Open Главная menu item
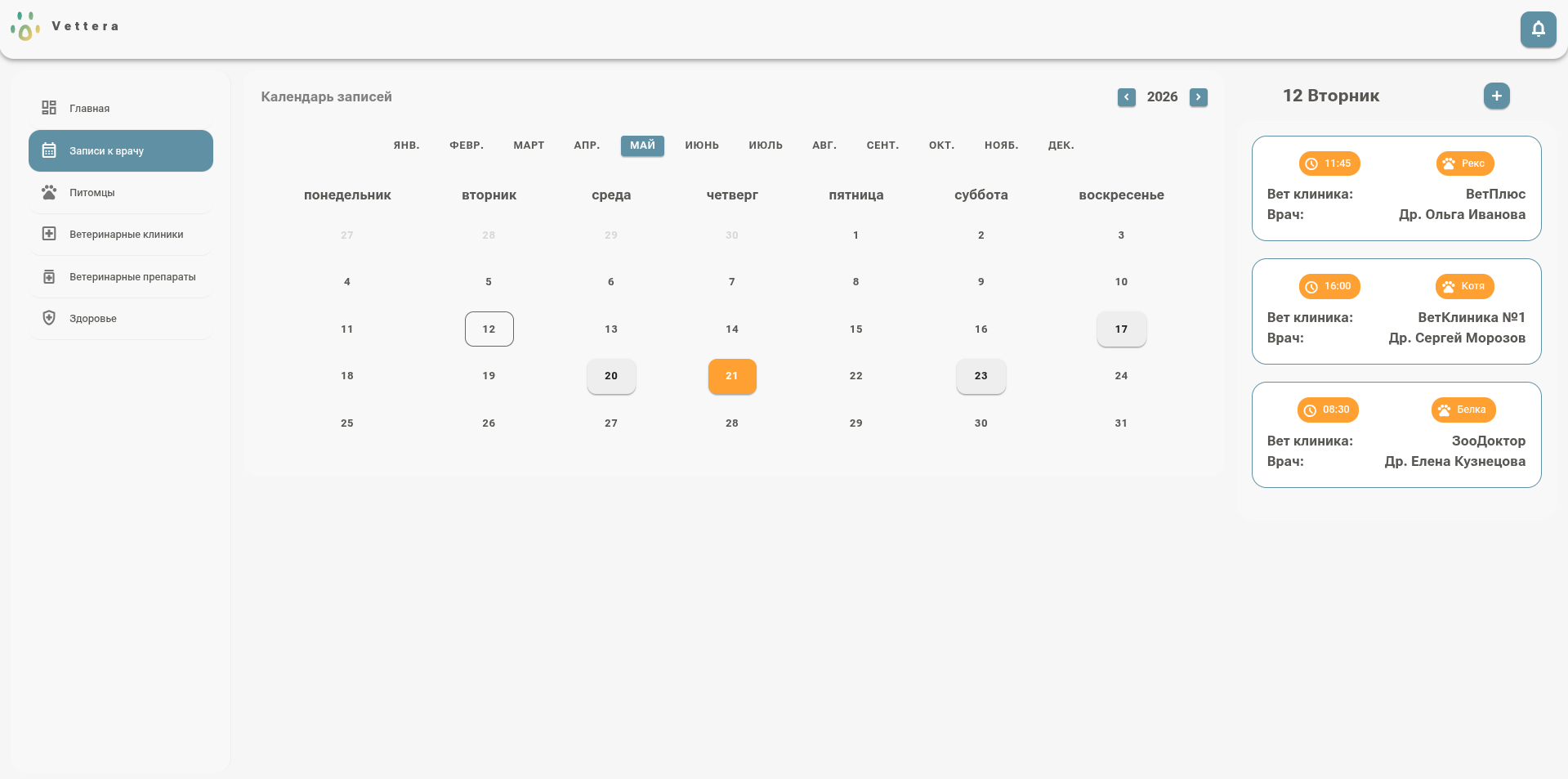Image resolution: width=1568 pixels, height=779 pixels. (121, 108)
